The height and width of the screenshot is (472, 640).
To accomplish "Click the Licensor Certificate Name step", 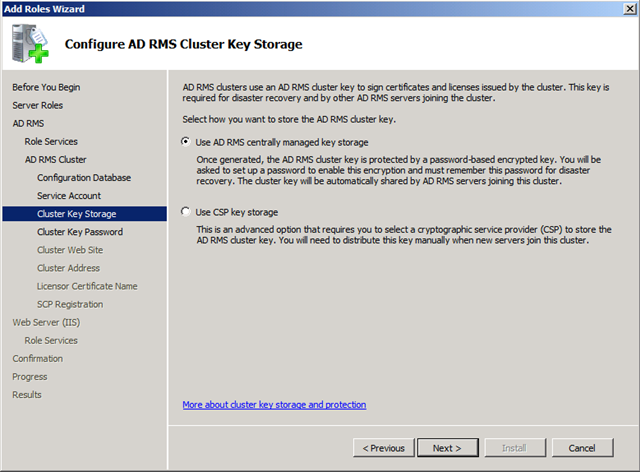I will click(x=87, y=286).
